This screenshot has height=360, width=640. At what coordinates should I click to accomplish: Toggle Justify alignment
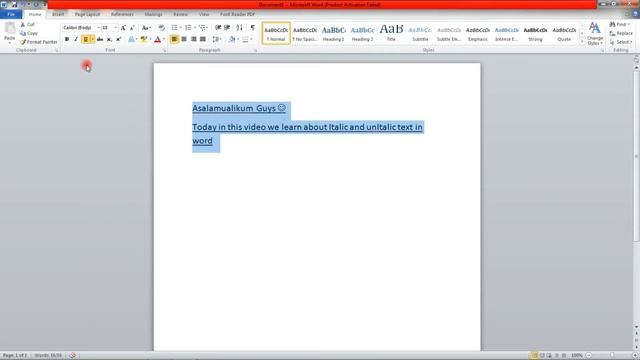click(202, 40)
